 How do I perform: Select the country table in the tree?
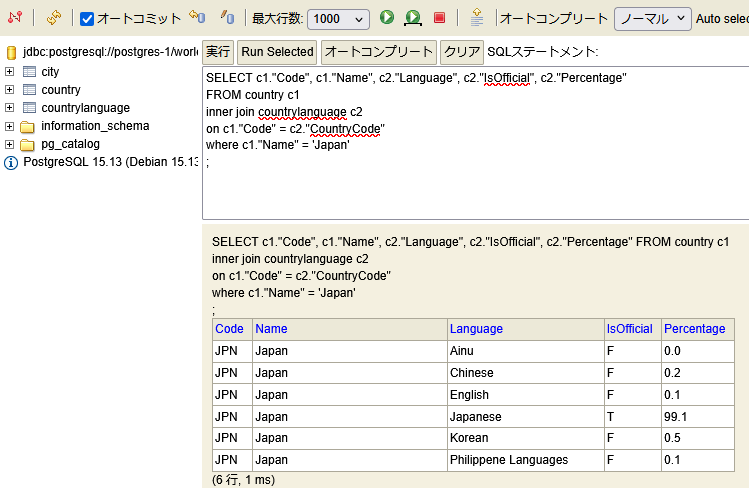[x=61, y=90]
